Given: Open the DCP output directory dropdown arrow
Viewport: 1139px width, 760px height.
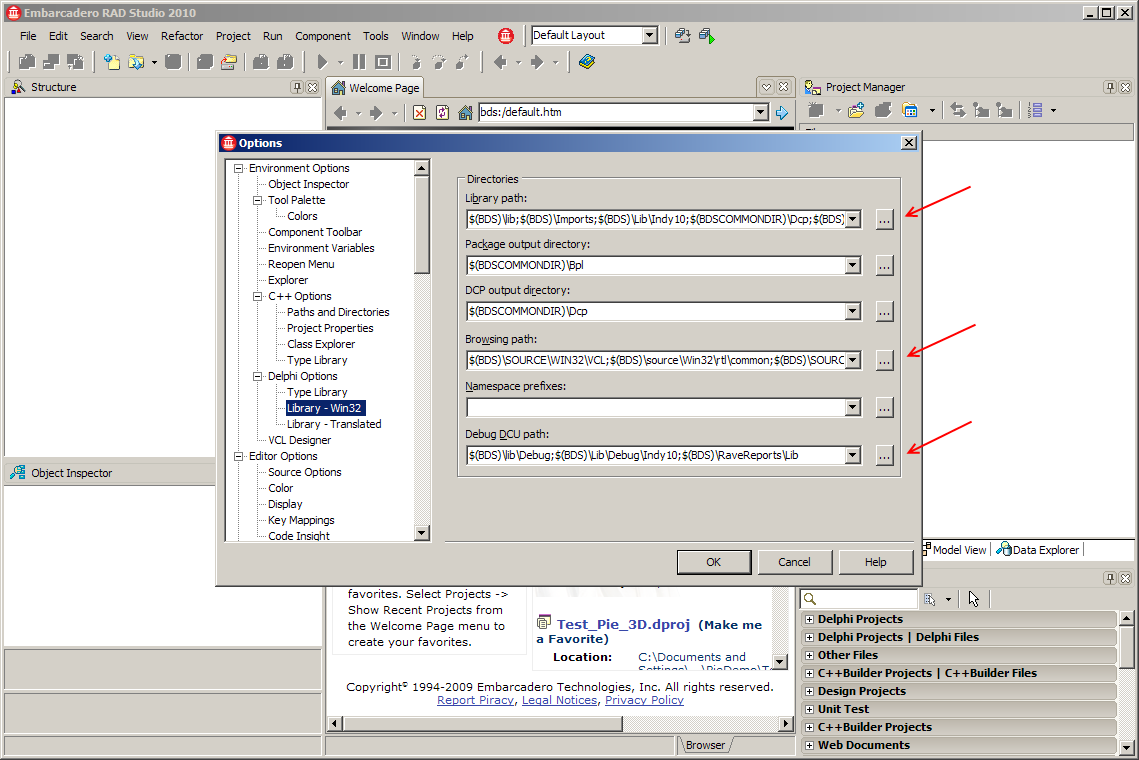Looking at the screenshot, I should click(854, 311).
